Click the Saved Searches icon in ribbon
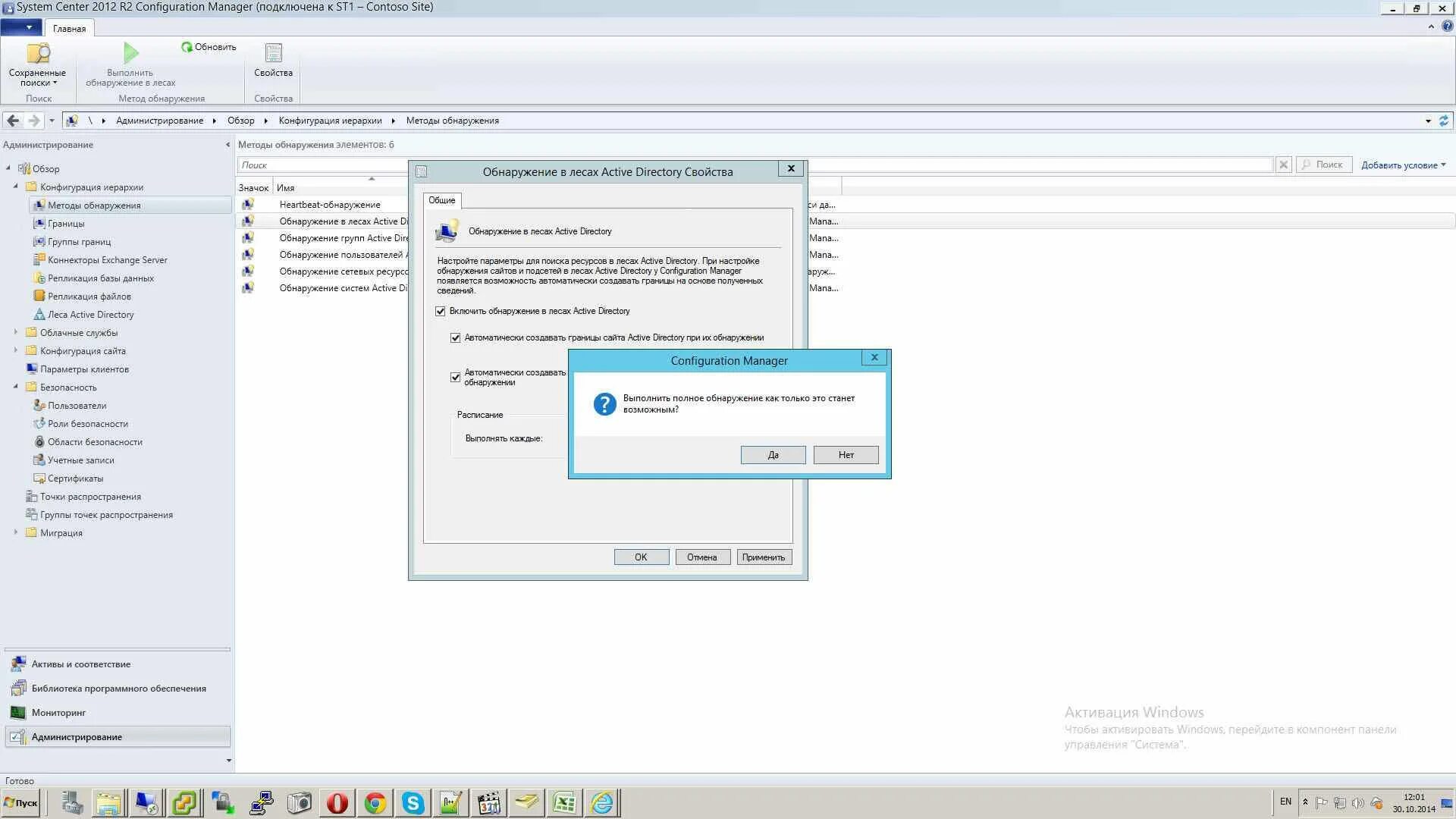Screen dimensions: 1456x819 click(37, 54)
